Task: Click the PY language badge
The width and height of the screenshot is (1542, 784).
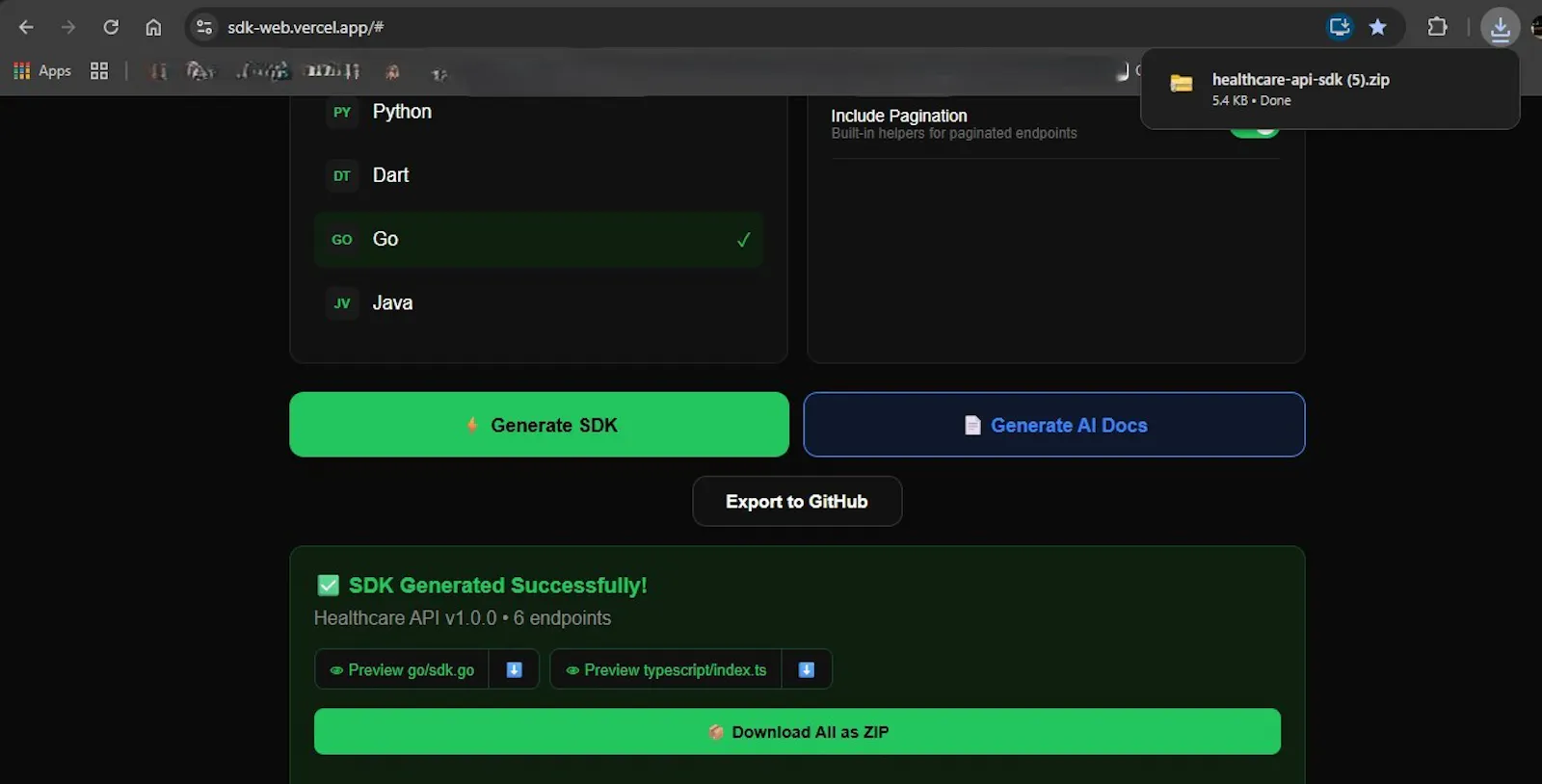Action: (x=342, y=112)
